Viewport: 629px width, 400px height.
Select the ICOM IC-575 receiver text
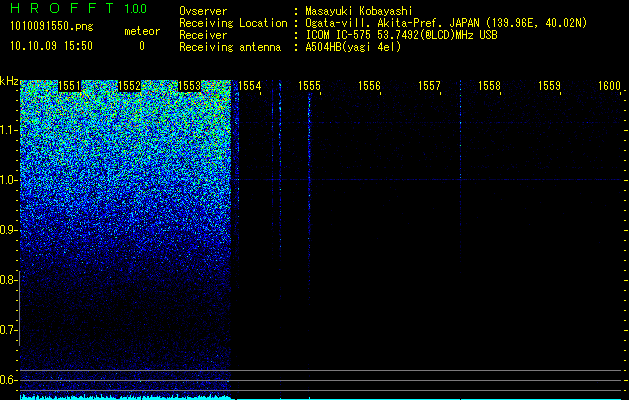coord(401,35)
